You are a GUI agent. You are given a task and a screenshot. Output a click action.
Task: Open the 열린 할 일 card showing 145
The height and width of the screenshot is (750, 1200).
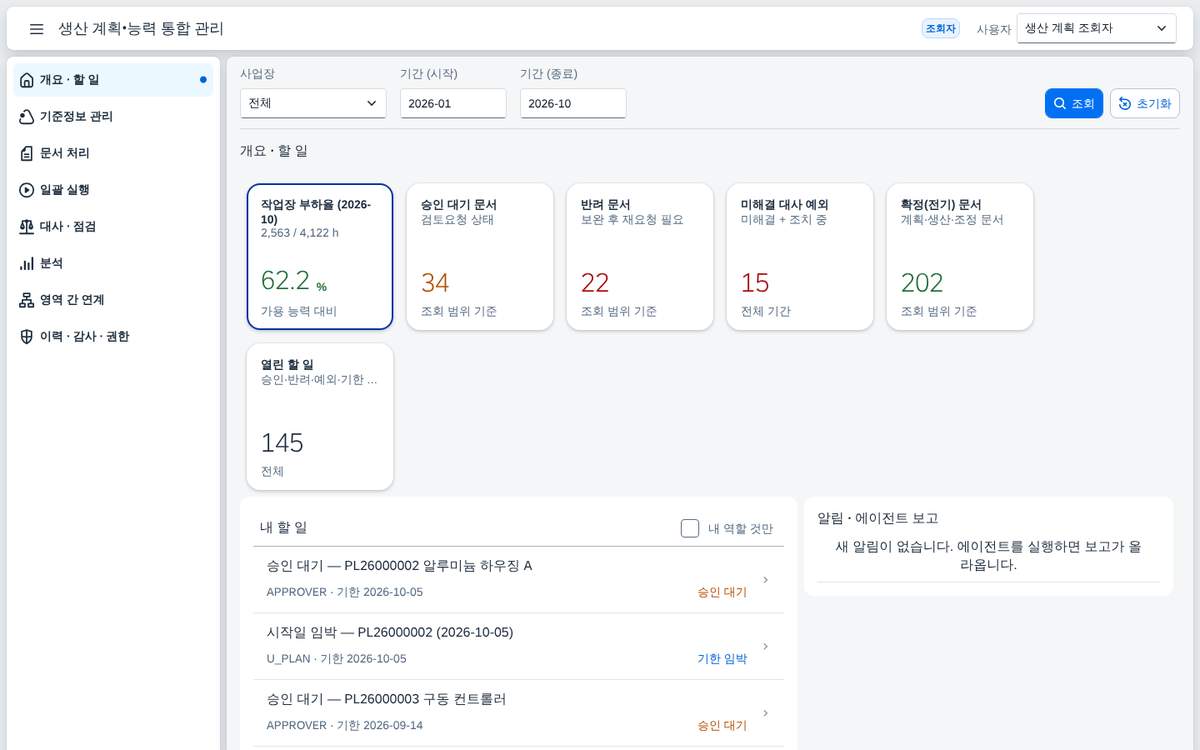pyautogui.click(x=320, y=417)
